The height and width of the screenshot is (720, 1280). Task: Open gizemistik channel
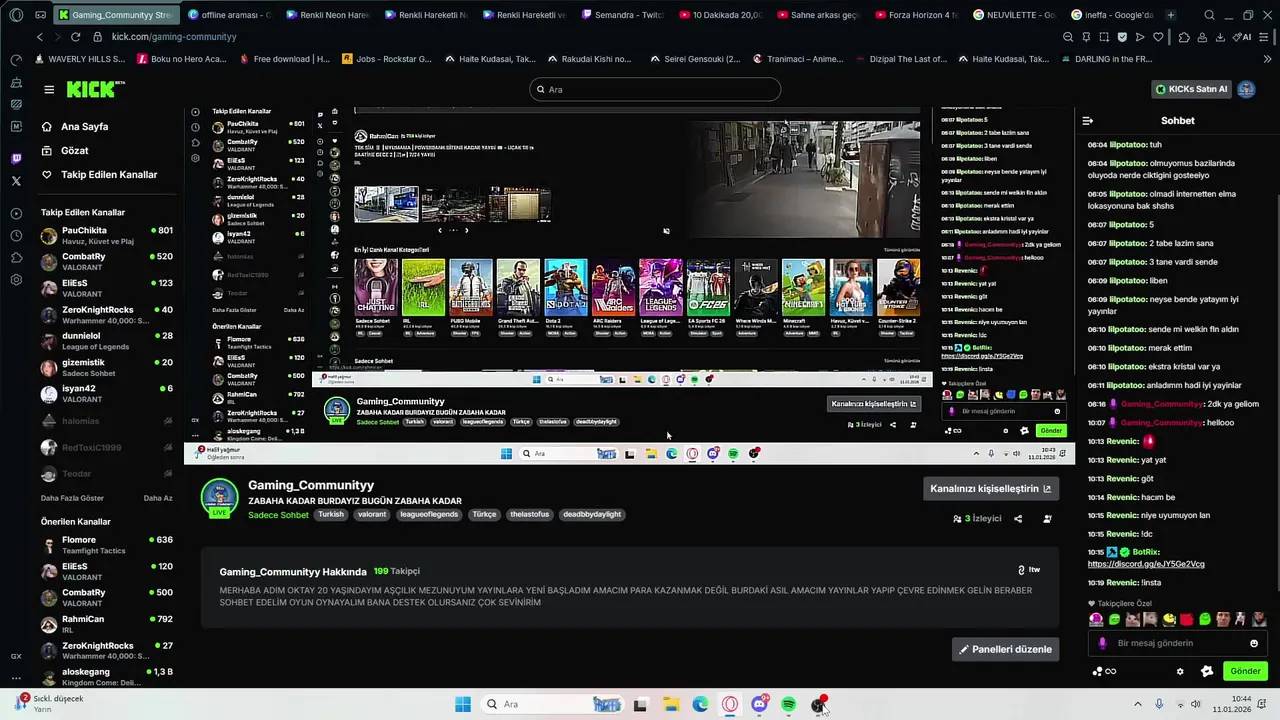pos(107,368)
